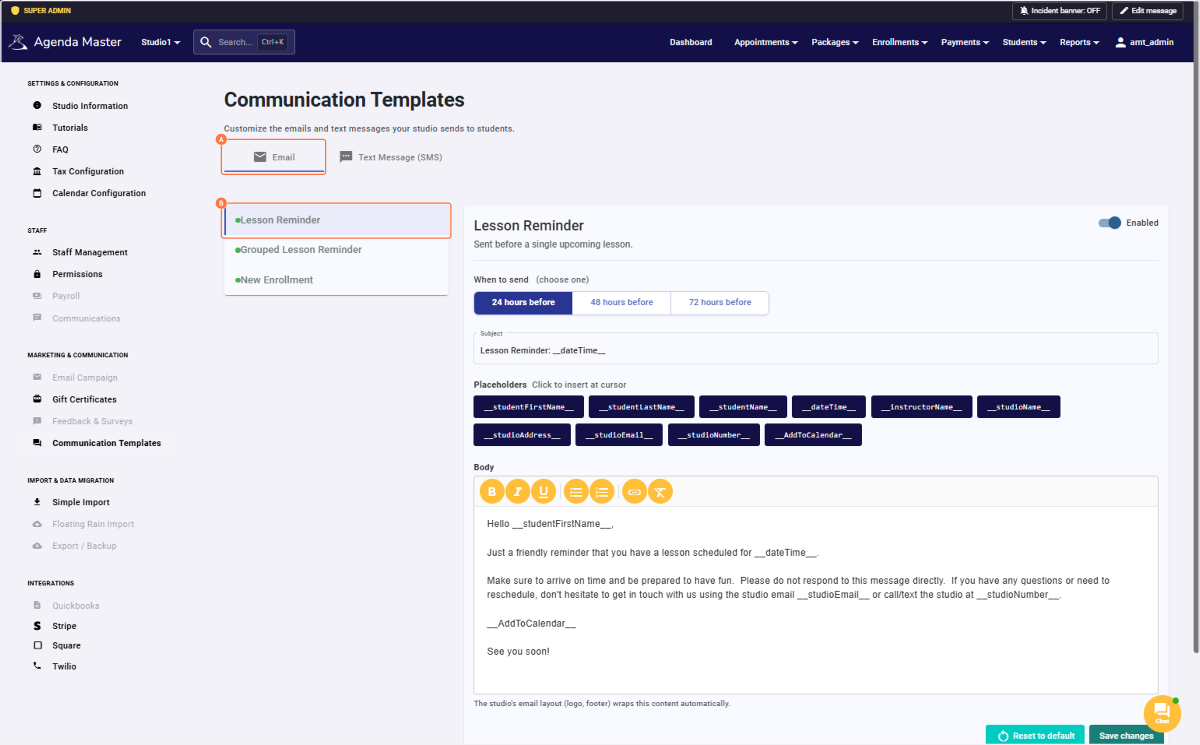Insert a bulleted list in the body

tap(576, 491)
